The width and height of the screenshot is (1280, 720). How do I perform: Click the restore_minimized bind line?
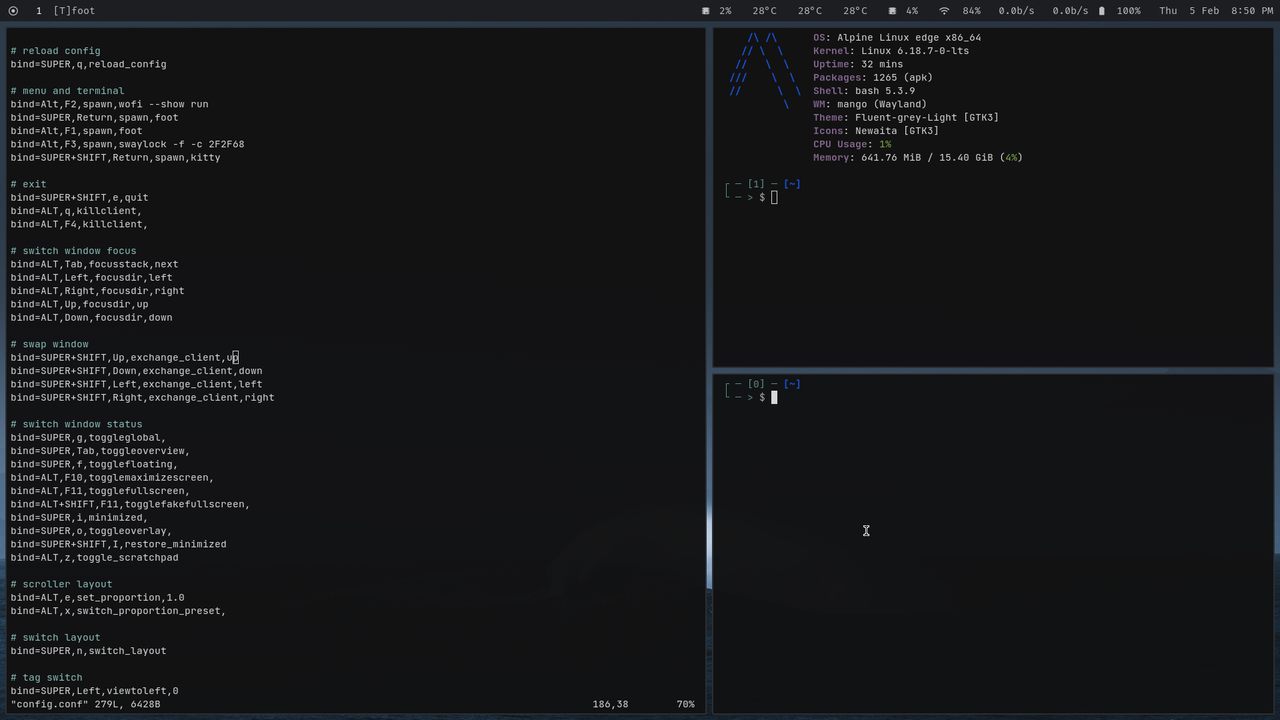tap(119, 544)
